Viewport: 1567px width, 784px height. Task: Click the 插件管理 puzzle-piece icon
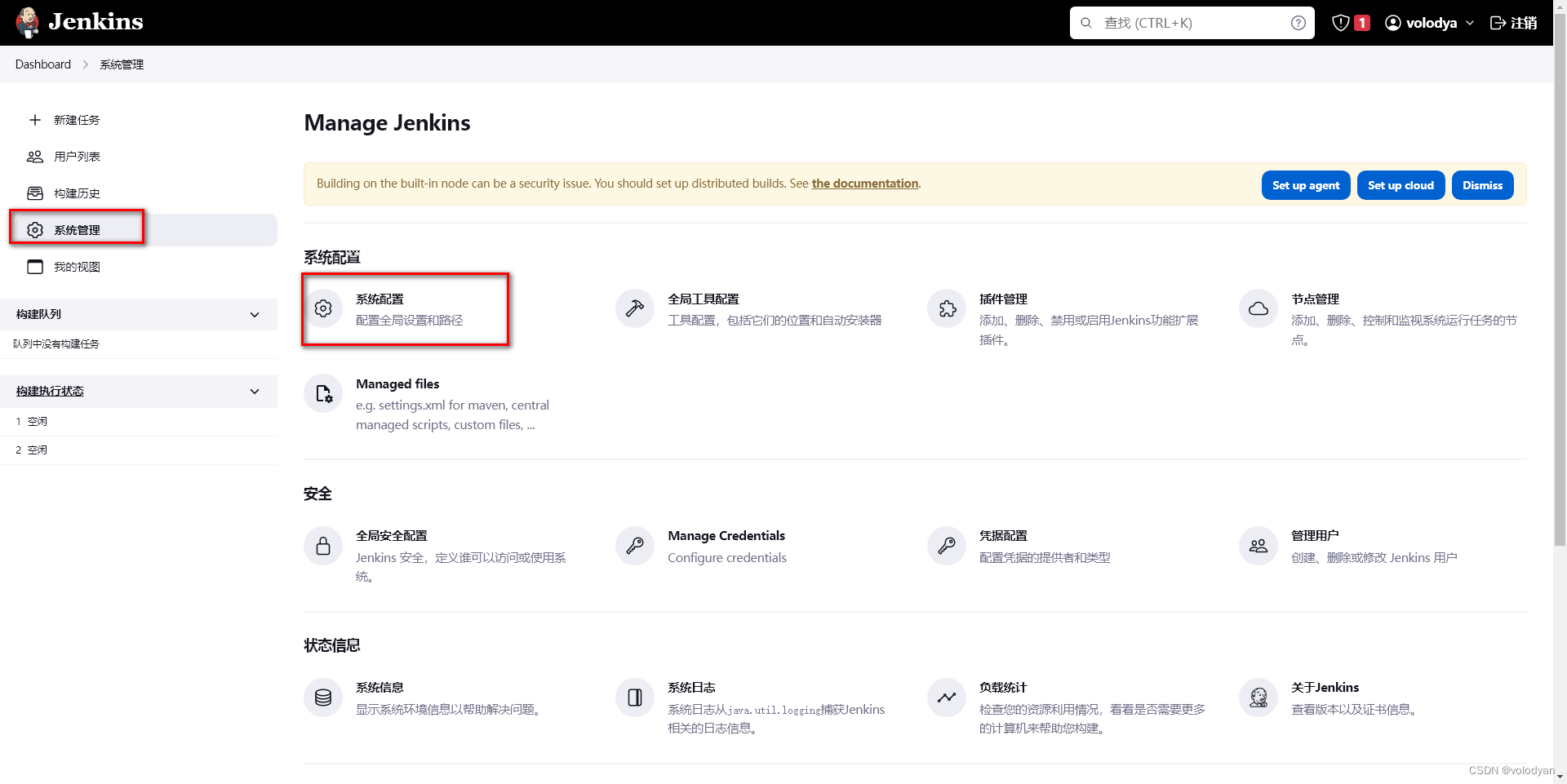tap(947, 308)
